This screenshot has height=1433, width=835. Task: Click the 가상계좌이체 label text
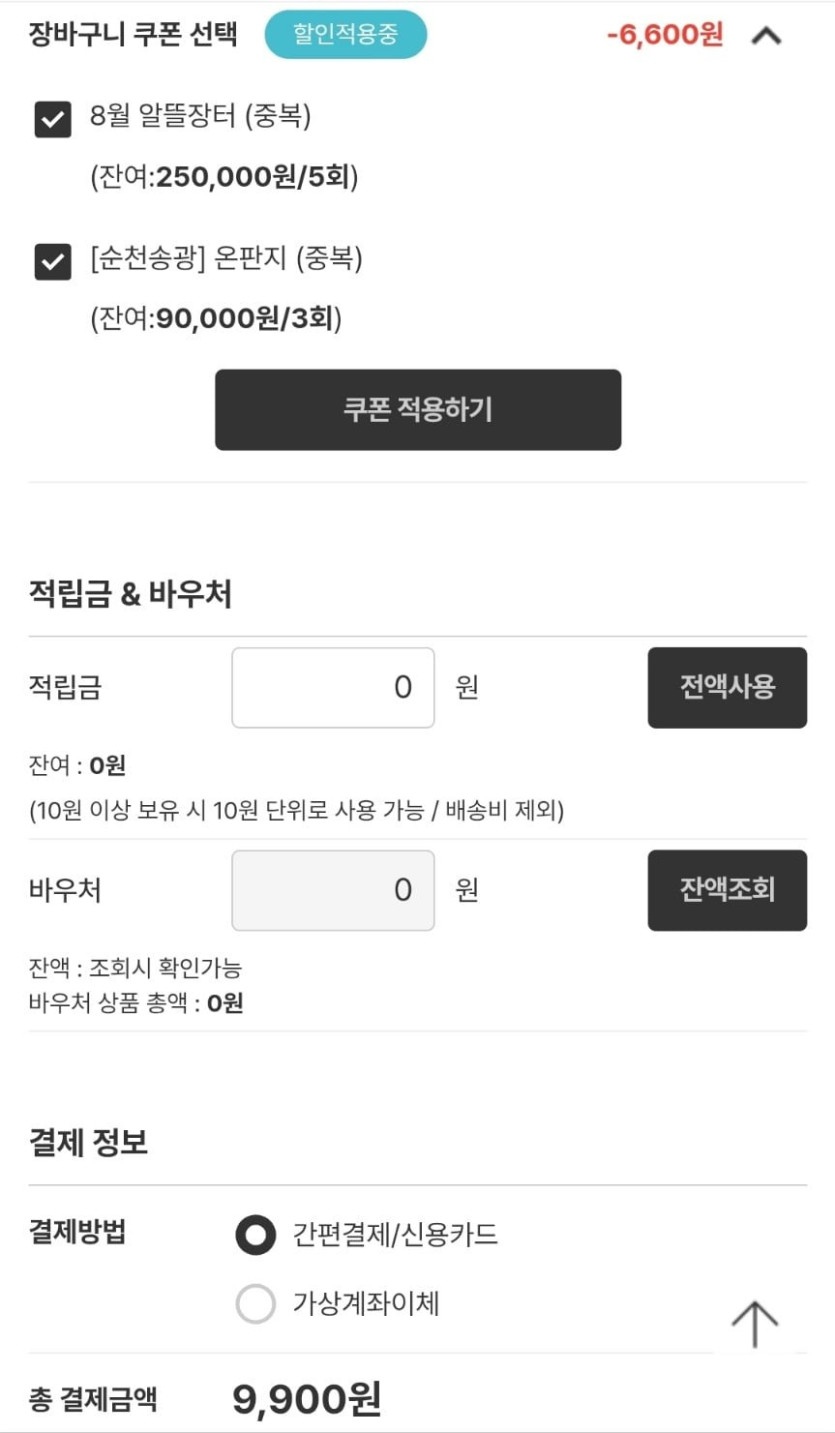pos(366,1304)
